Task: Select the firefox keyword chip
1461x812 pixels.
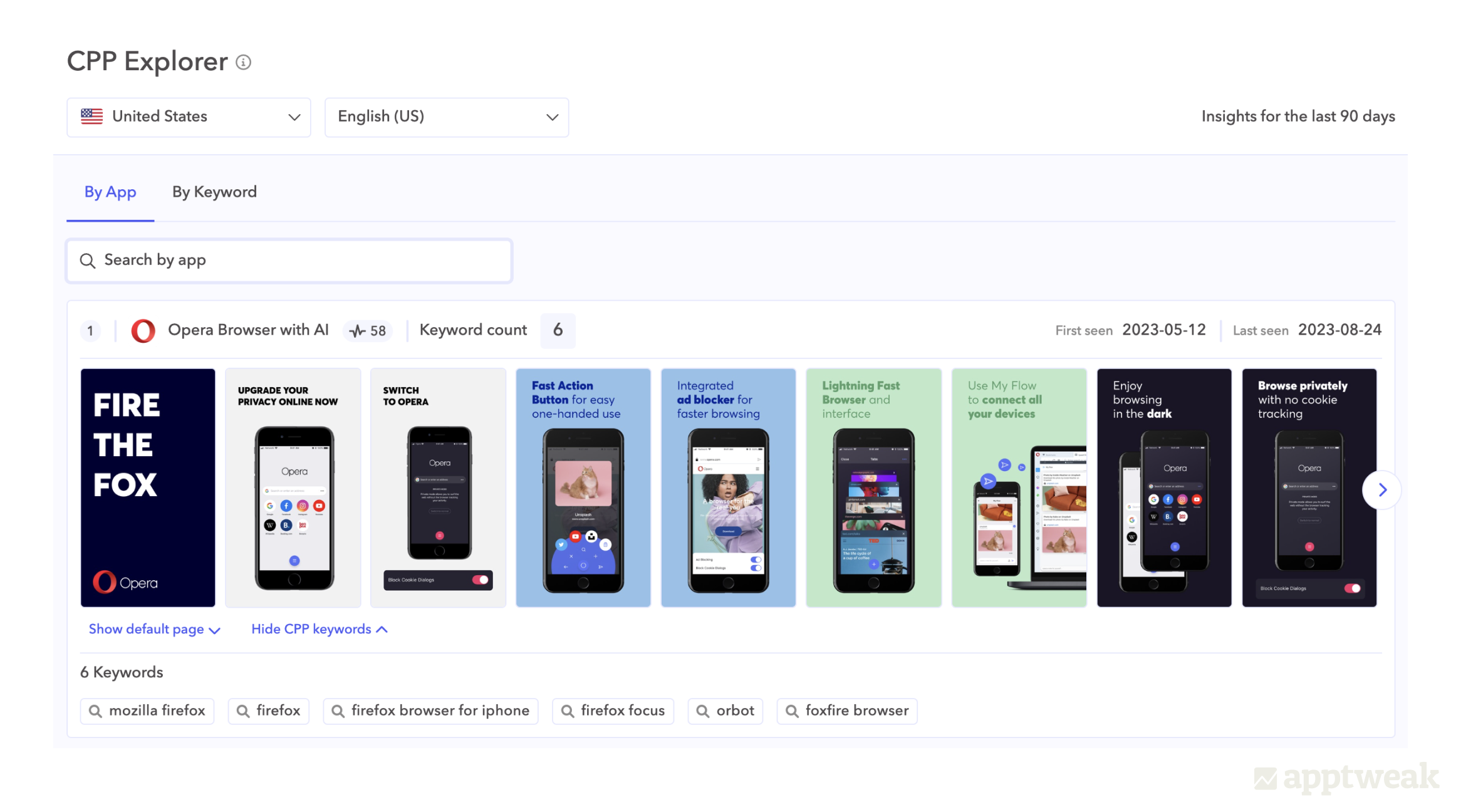Action: (x=269, y=711)
